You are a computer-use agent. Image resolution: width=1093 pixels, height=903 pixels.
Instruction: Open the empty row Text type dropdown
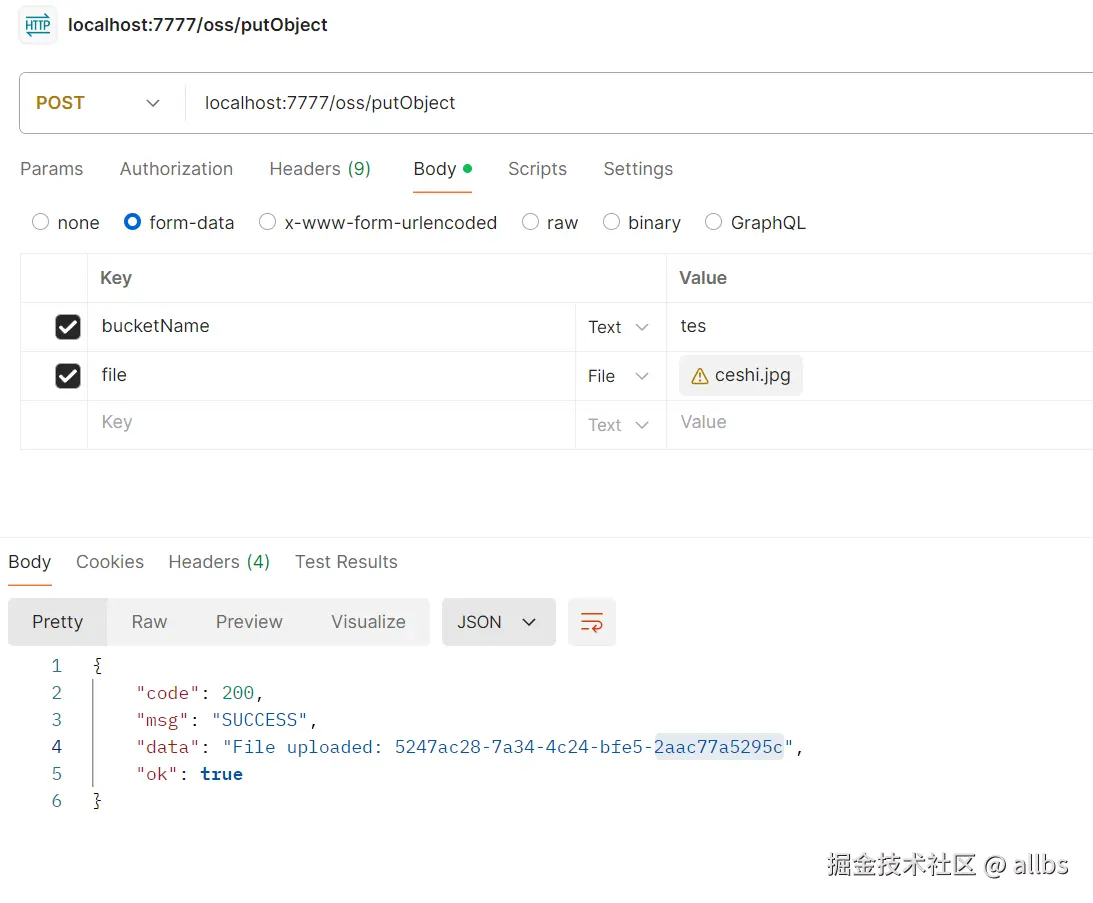(x=618, y=425)
